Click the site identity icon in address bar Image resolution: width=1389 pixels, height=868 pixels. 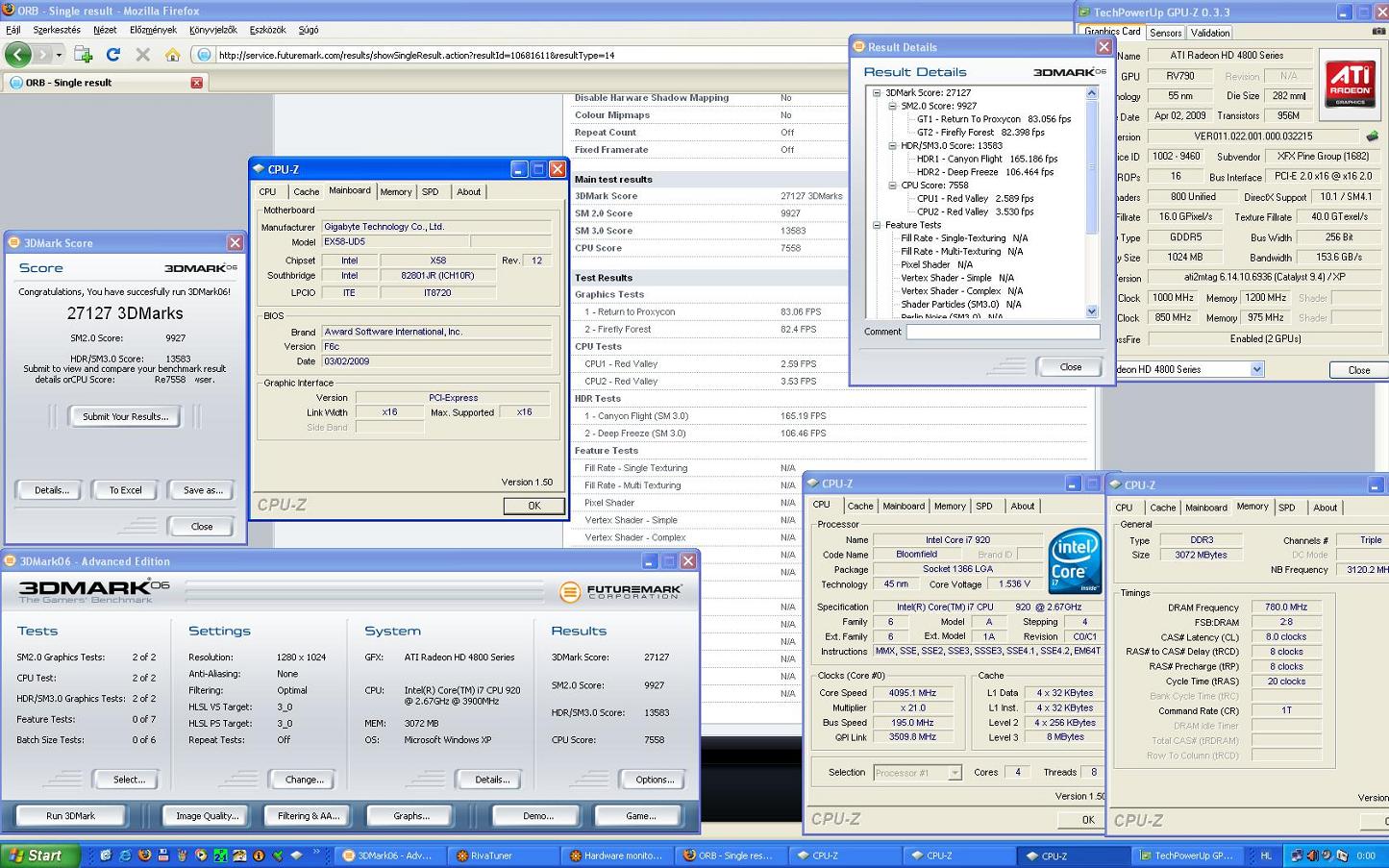(x=203, y=55)
